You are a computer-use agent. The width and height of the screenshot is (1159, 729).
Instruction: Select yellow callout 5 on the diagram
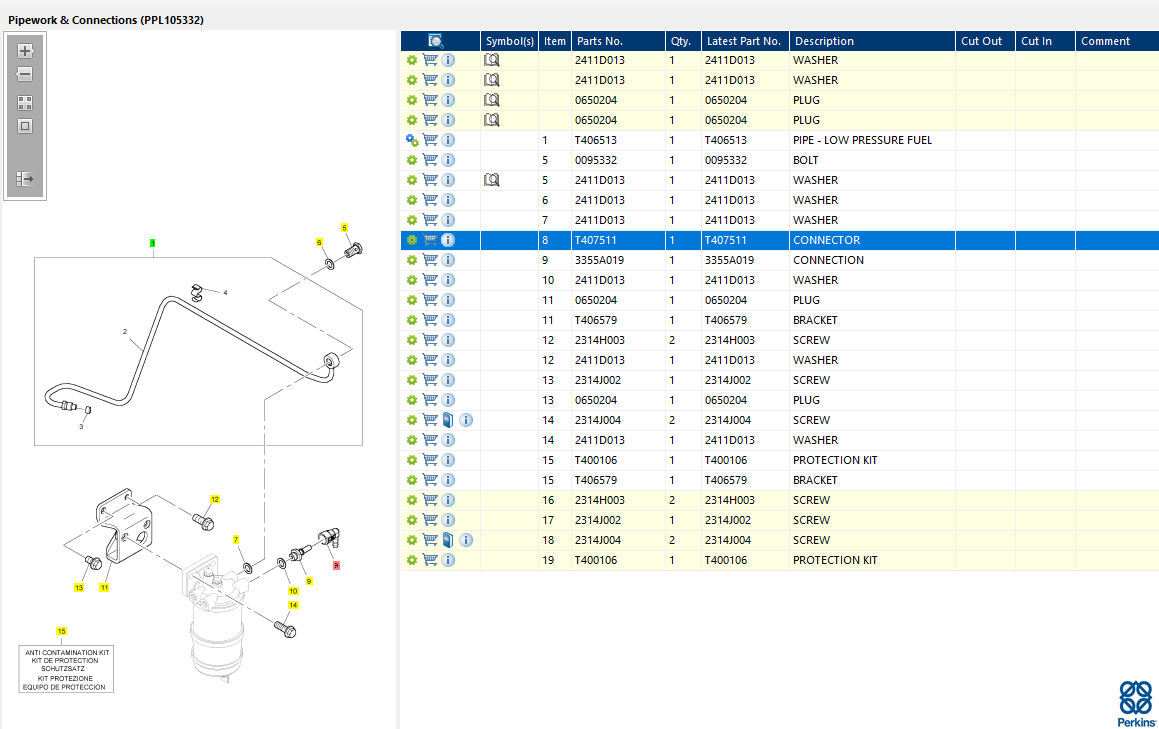tap(344, 228)
